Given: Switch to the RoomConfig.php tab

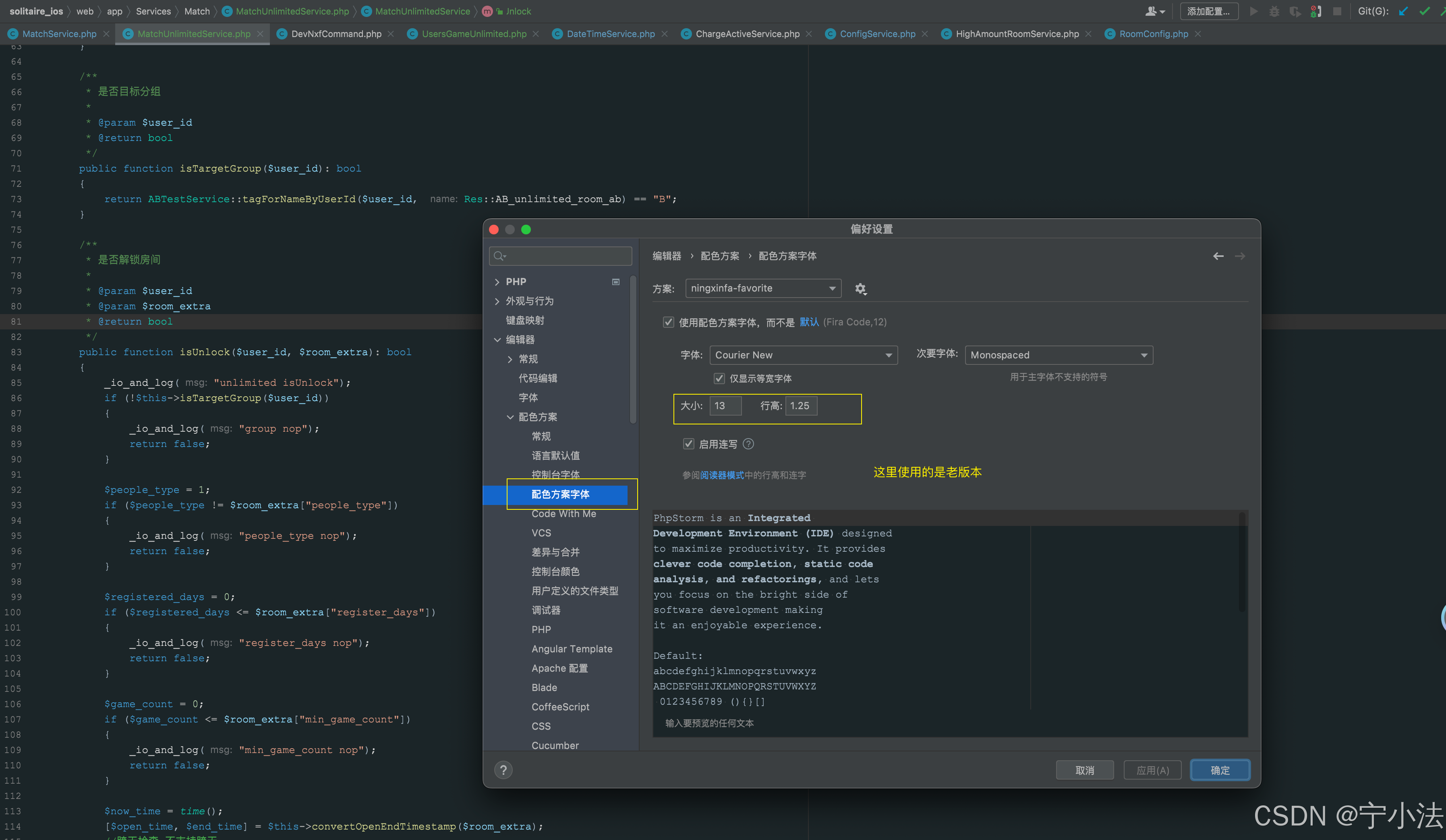Looking at the screenshot, I should point(1153,34).
